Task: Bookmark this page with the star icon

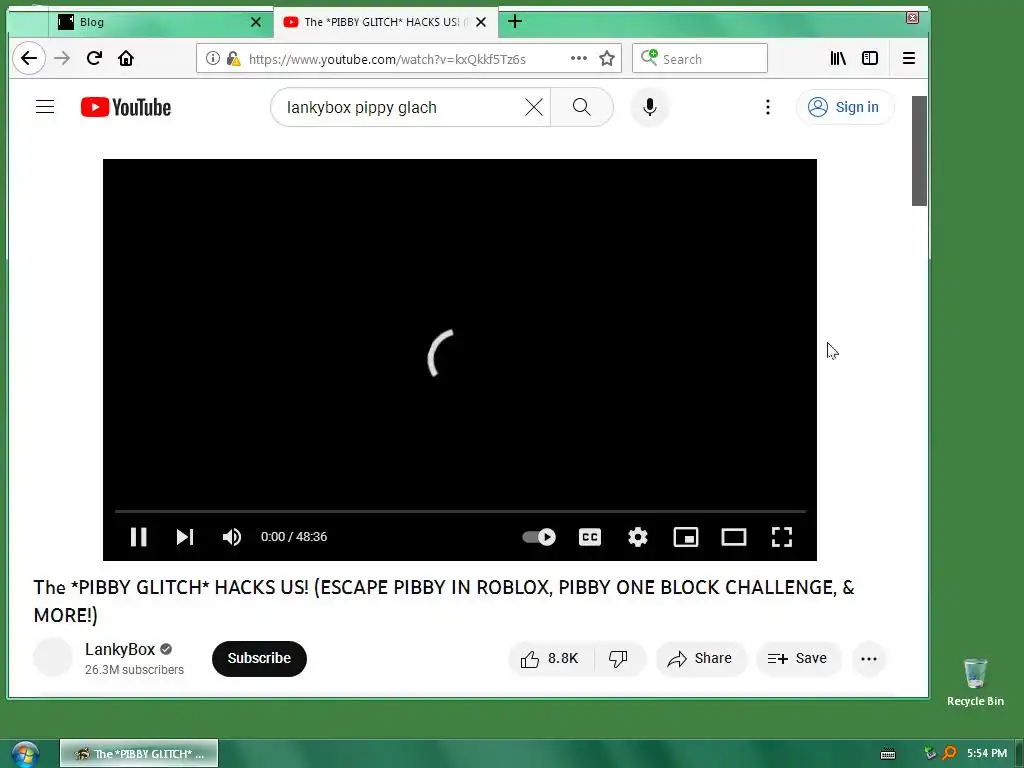Action: pos(607,58)
